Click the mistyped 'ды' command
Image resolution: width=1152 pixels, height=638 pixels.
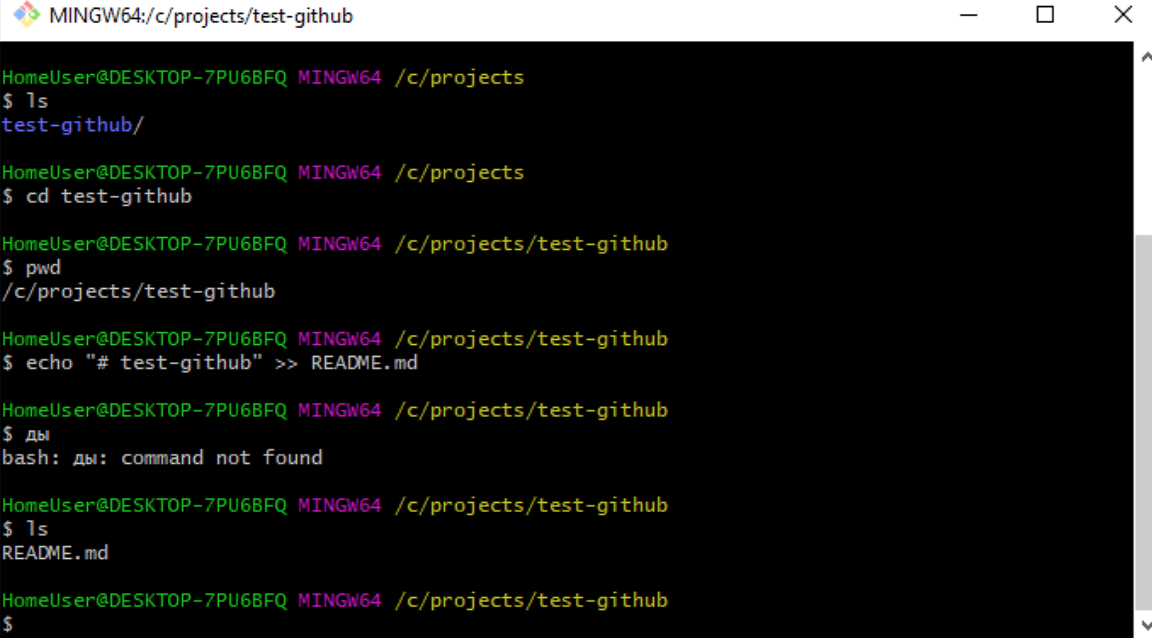[37, 434]
